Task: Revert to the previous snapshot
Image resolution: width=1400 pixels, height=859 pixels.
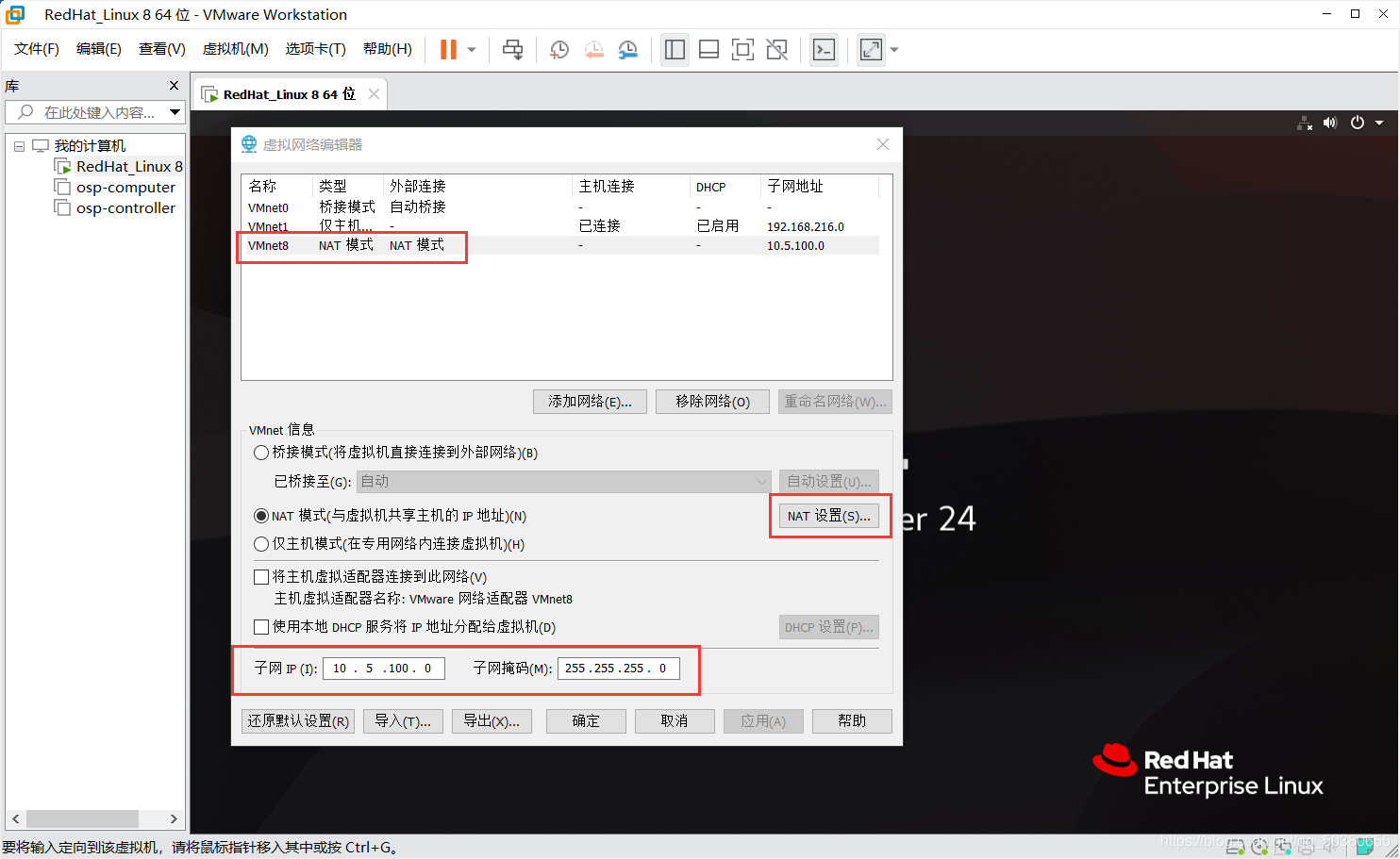Action: (593, 50)
